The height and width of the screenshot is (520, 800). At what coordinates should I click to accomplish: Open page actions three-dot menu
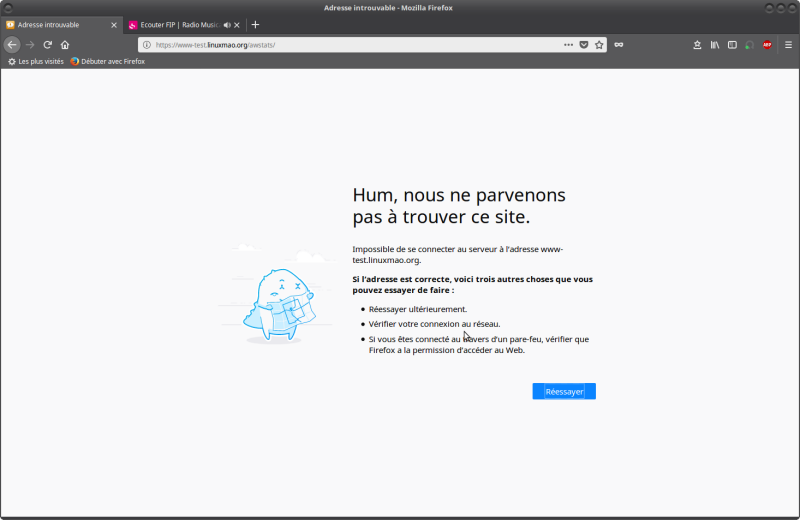[568, 45]
